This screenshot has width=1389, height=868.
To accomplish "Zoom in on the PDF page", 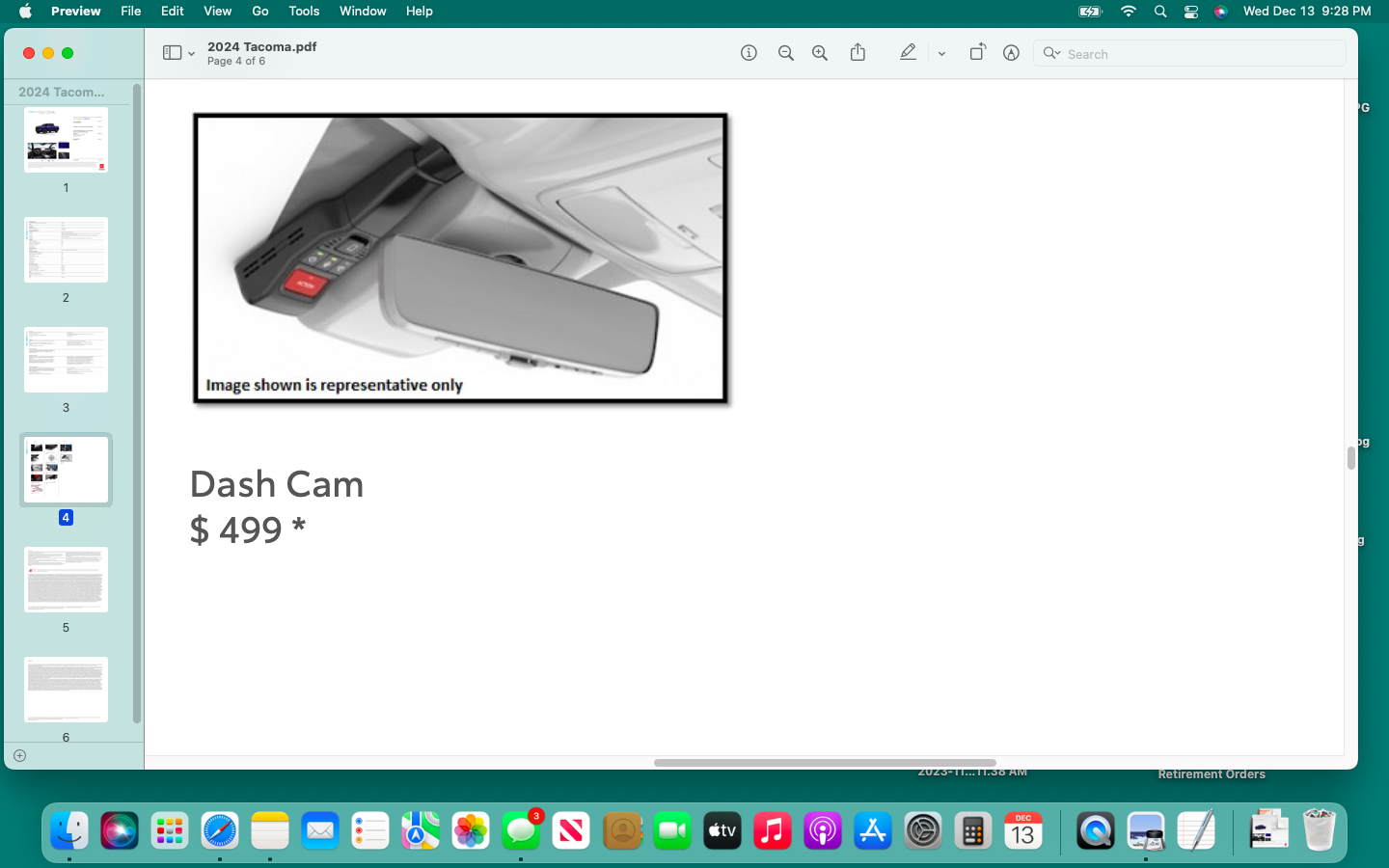I will 820,53.
